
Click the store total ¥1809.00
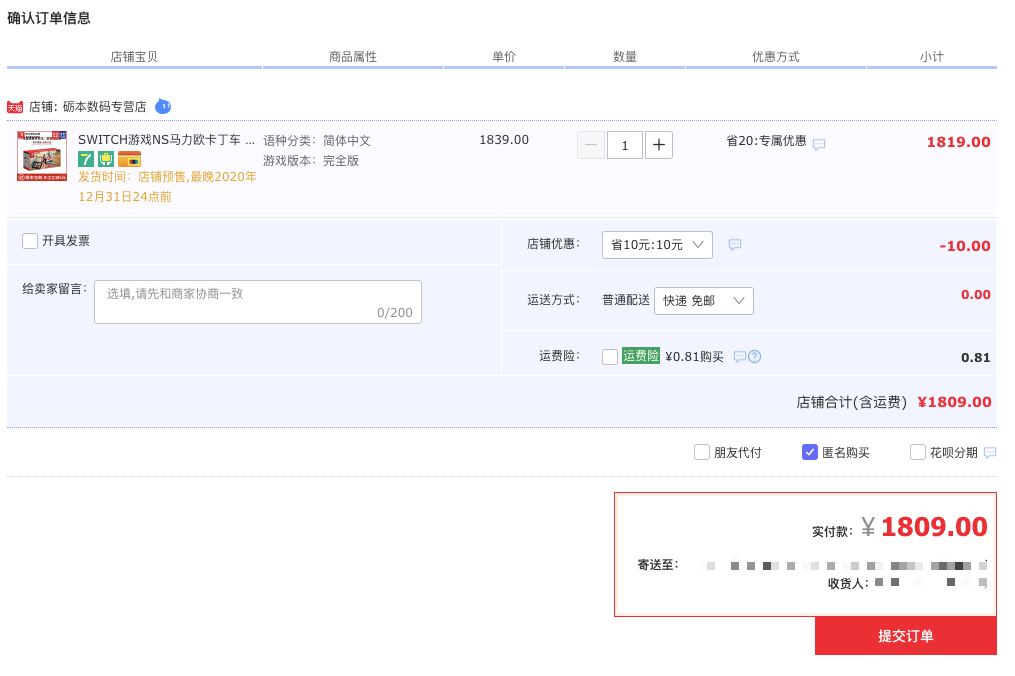(x=955, y=402)
